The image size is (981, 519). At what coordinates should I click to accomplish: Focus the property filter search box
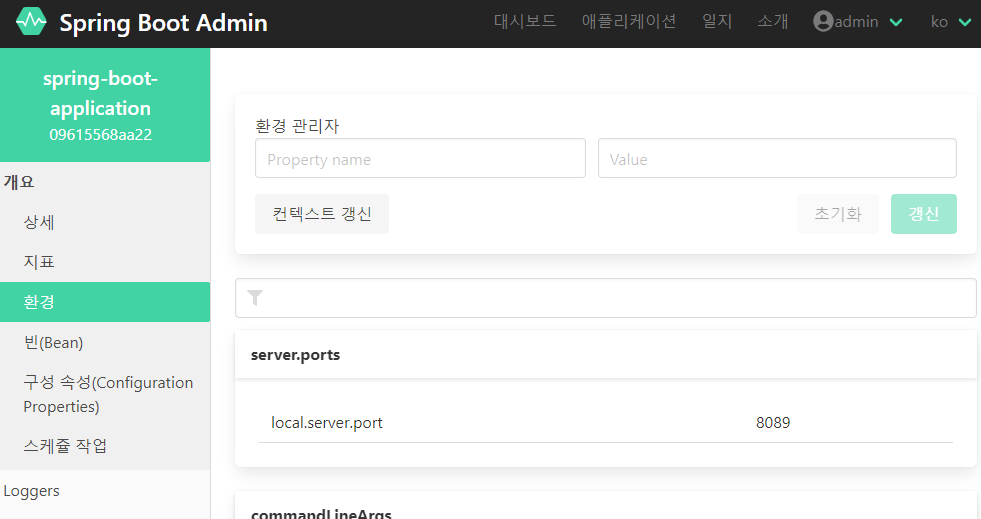pos(606,298)
